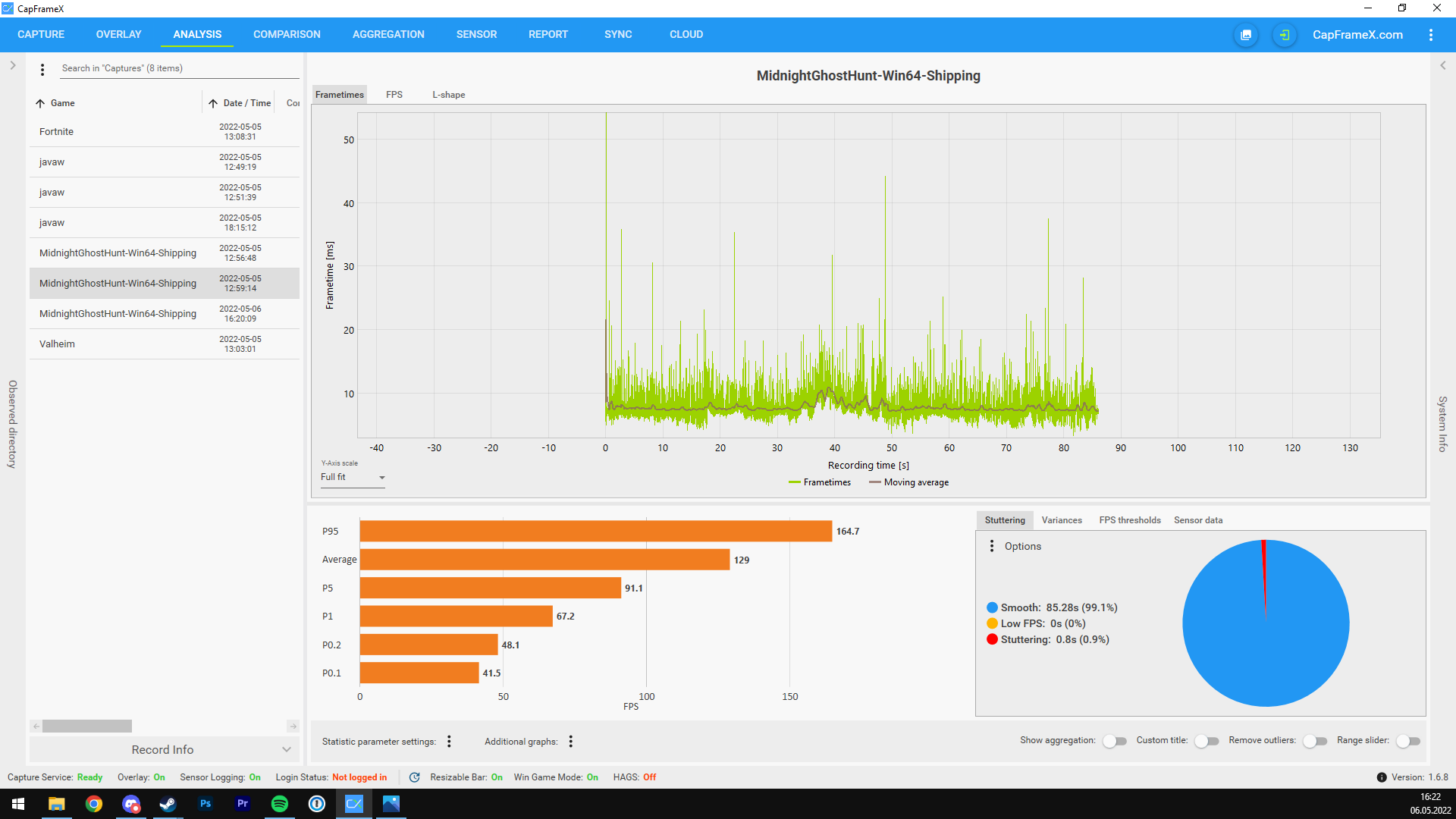Click the screenshot capture icon in header
The height and width of the screenshot is (819, 1456).
point(1246,35)
